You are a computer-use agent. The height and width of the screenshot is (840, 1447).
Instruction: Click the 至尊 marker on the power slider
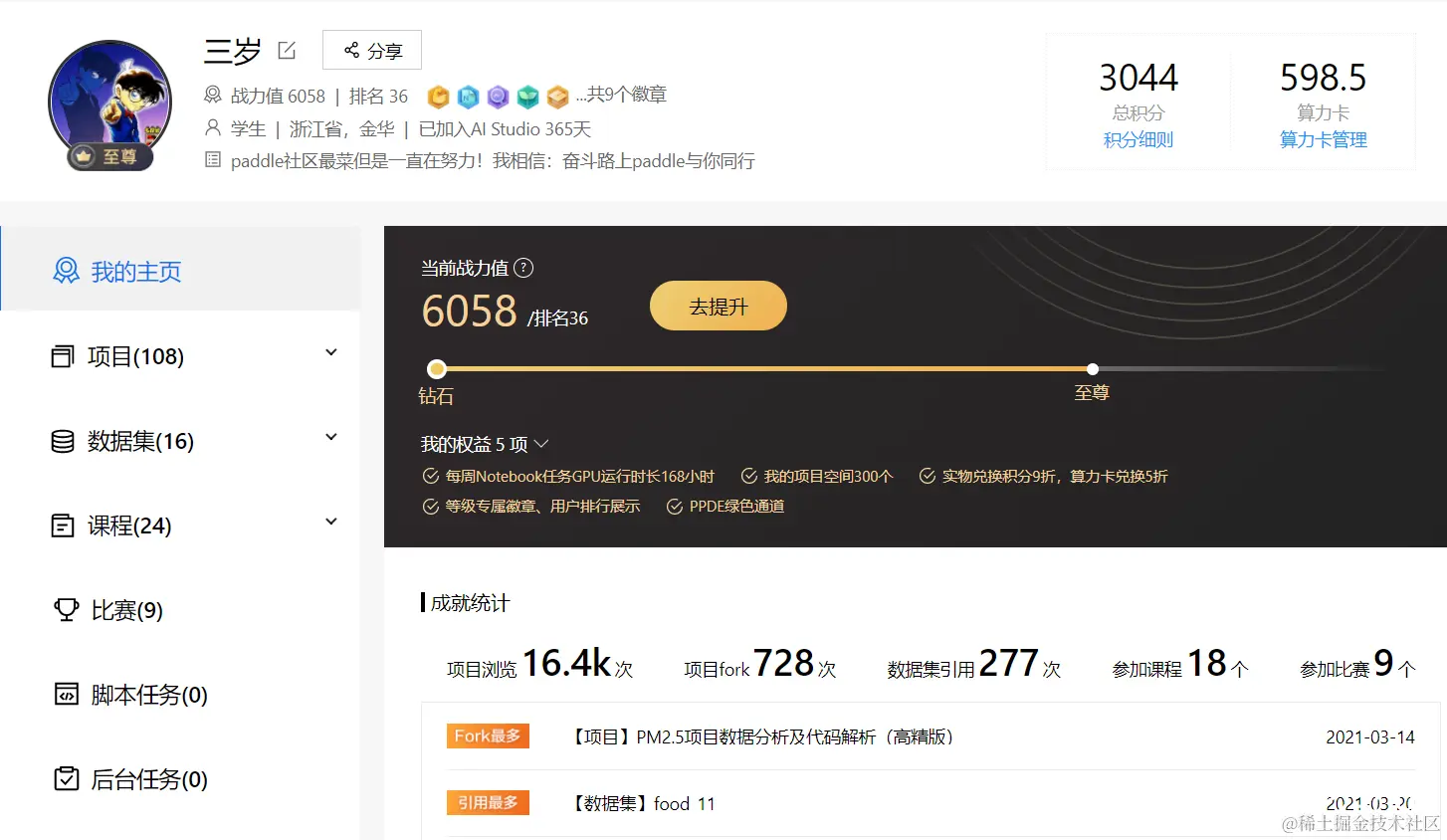click(1092, 368)
